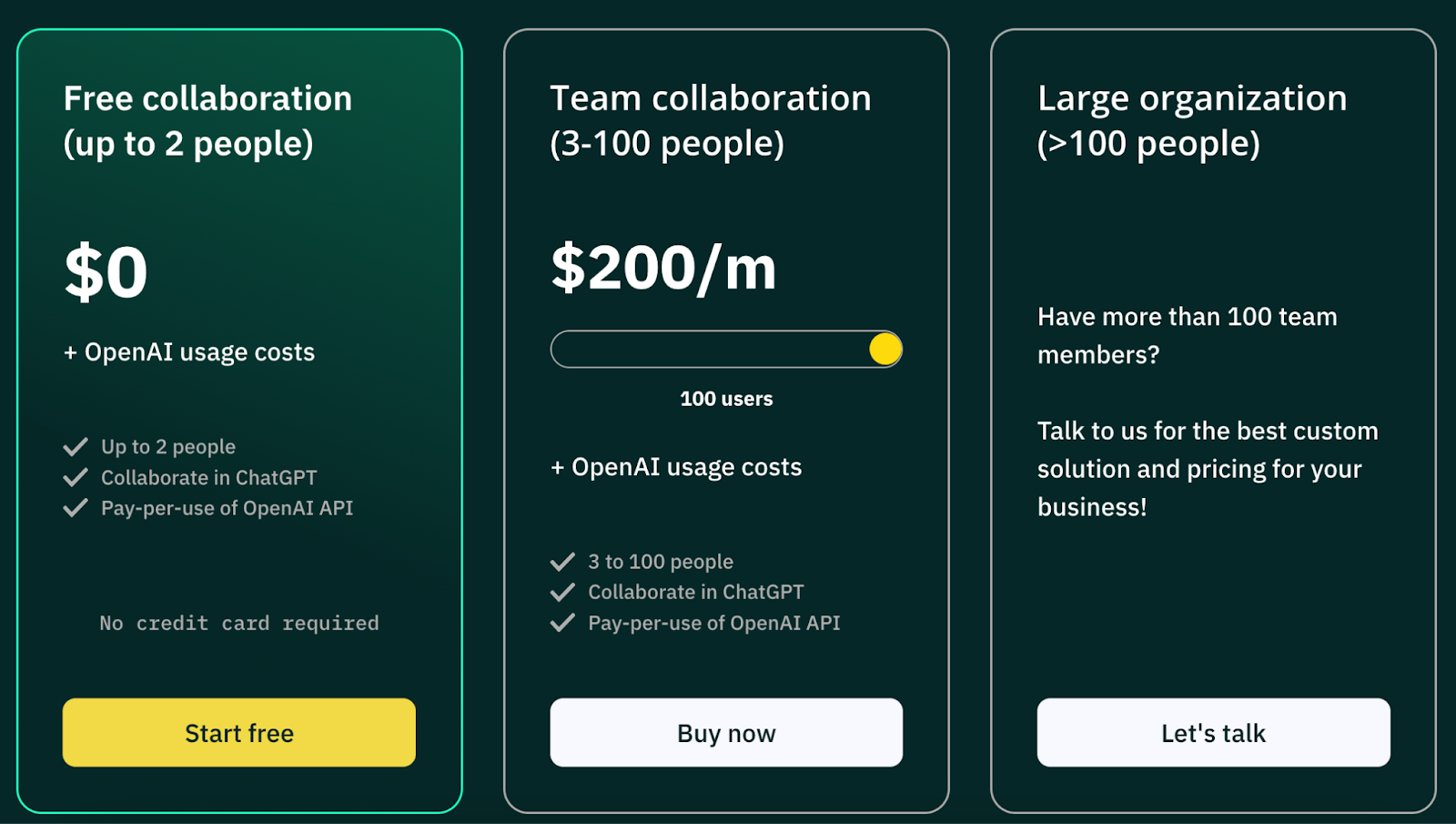
Task: Select the "Free collaboration (up to 2 people)" heading
Action: [207, 120]
